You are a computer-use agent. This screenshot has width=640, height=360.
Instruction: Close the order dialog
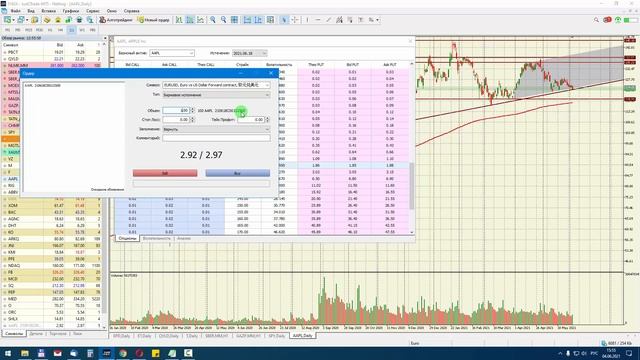click(x=271, y=73)
